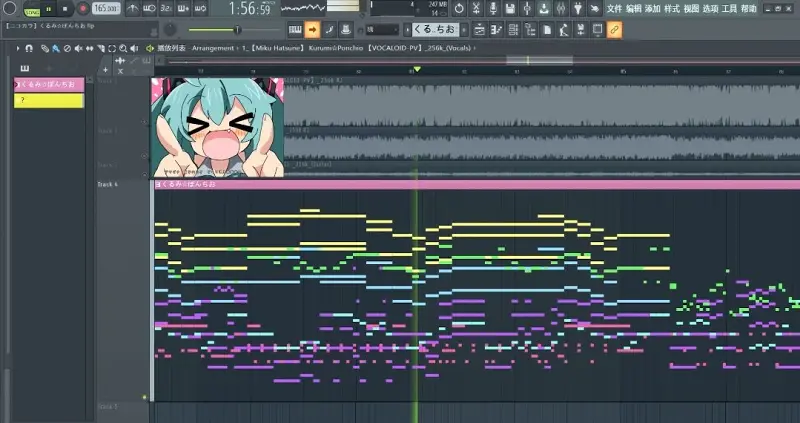Click the note/pen icon beside orange arrow

tap(329, 30)
